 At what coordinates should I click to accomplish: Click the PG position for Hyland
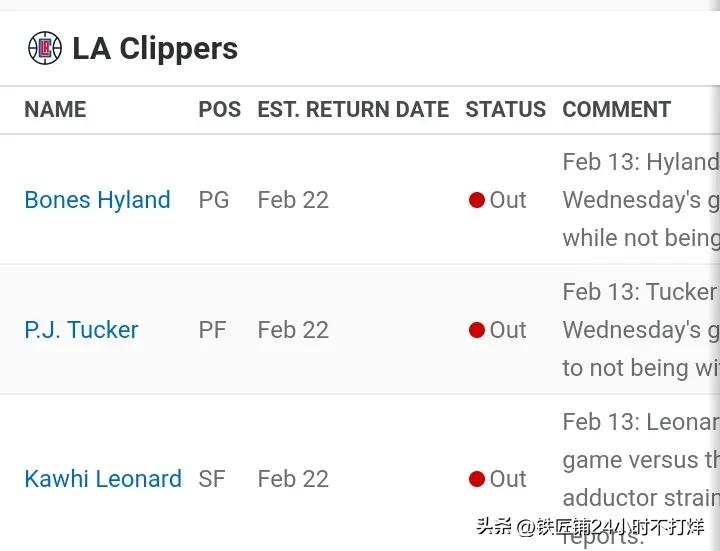click(x=214, y=200)
